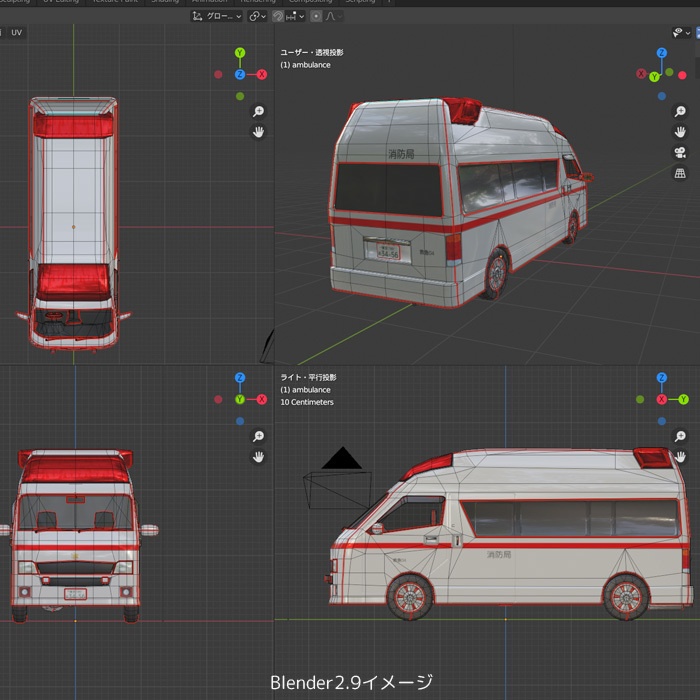This screenshot has width=700, height=700.
Task: Click '(1) ambulance' label in perspective view
Action: pos(305,65)
